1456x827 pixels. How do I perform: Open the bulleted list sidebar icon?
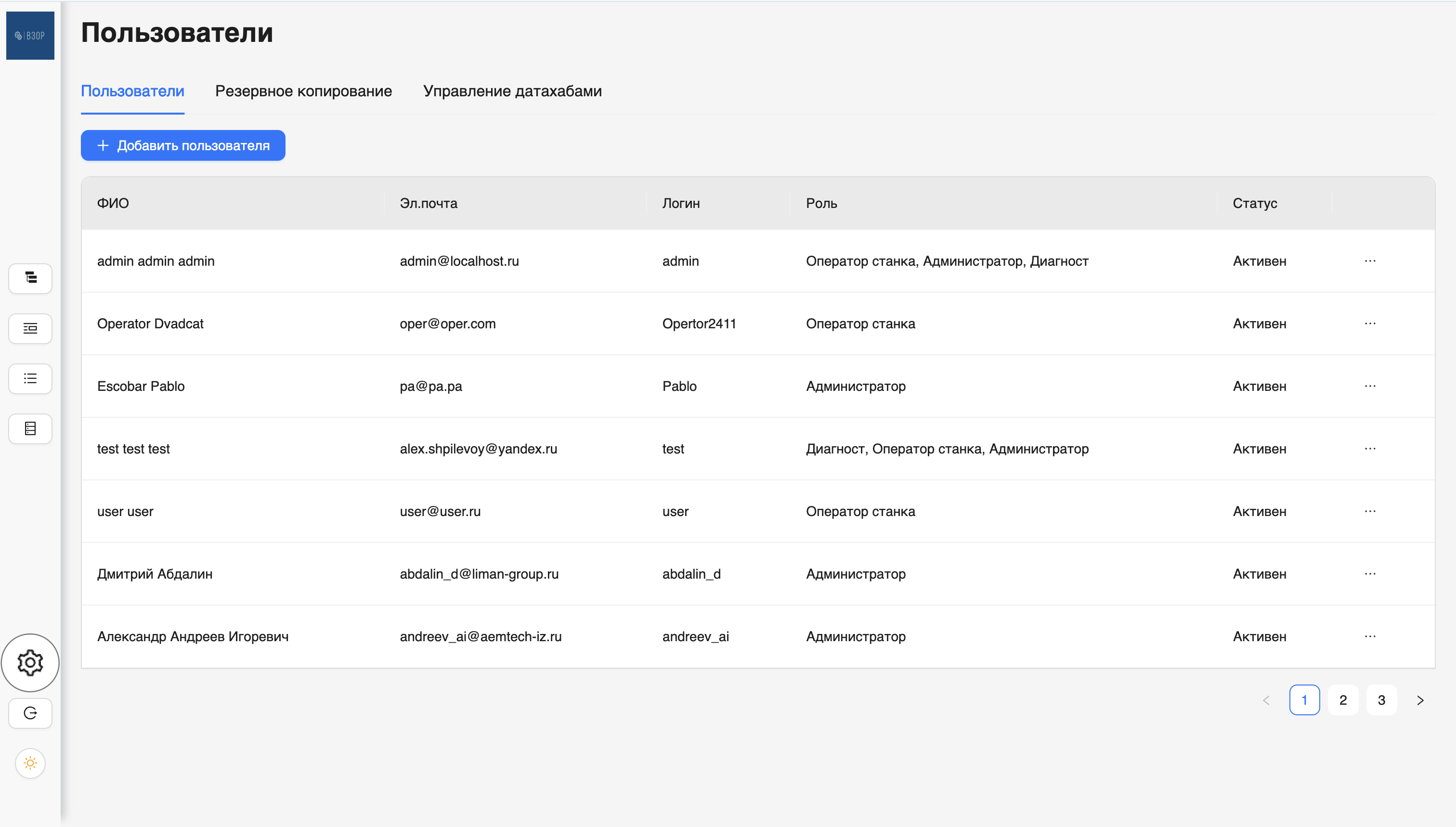[x=30, y=378]
